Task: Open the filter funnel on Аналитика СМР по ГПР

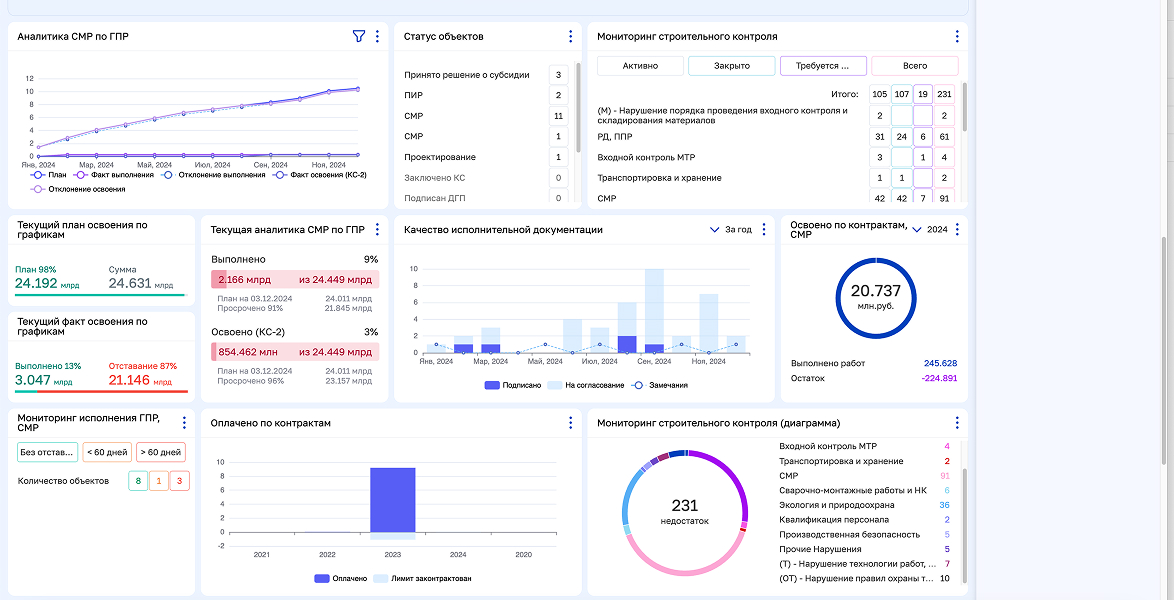Action: click(x=357, y=36)
